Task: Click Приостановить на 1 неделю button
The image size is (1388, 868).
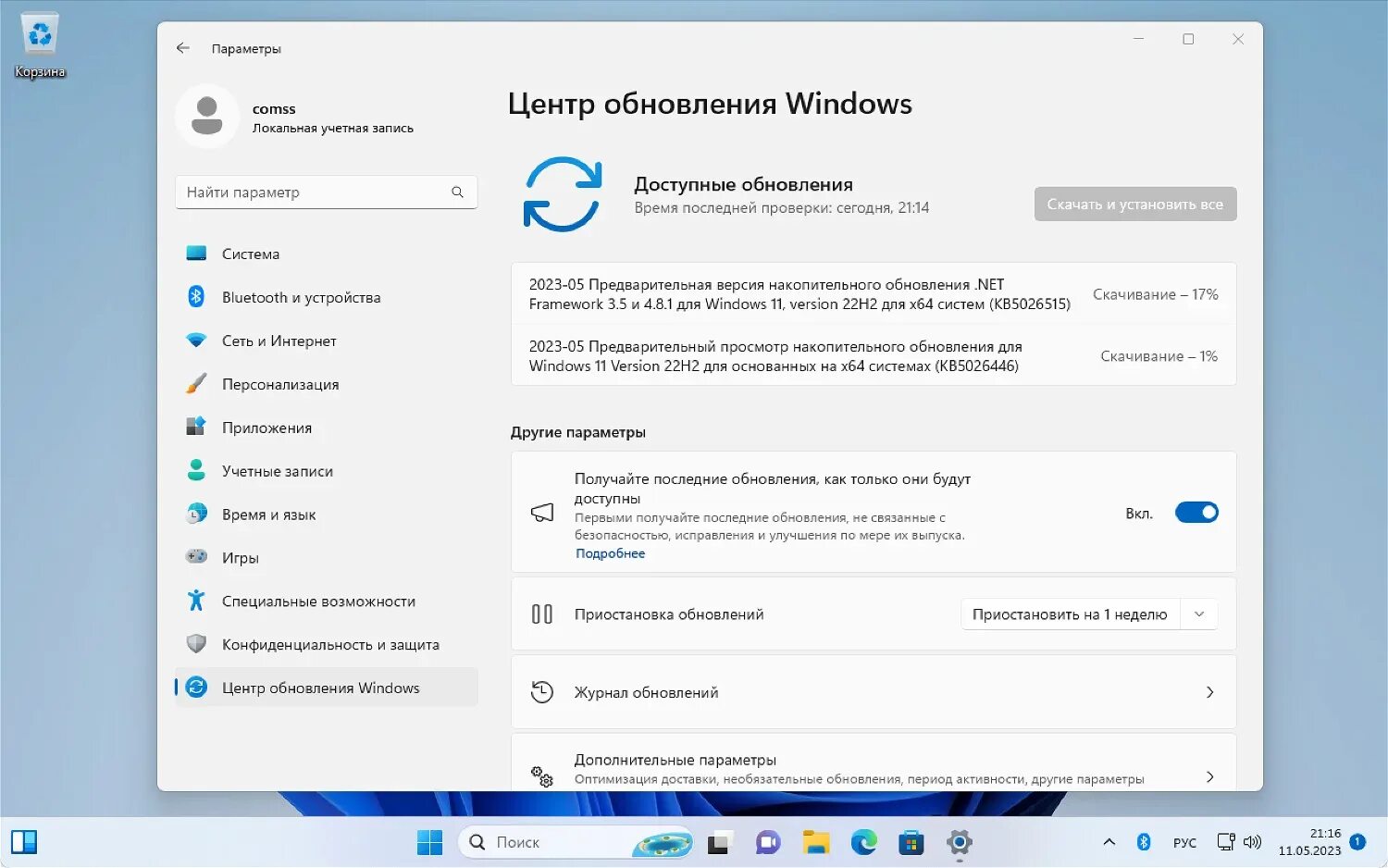Action: point(1070,614)
